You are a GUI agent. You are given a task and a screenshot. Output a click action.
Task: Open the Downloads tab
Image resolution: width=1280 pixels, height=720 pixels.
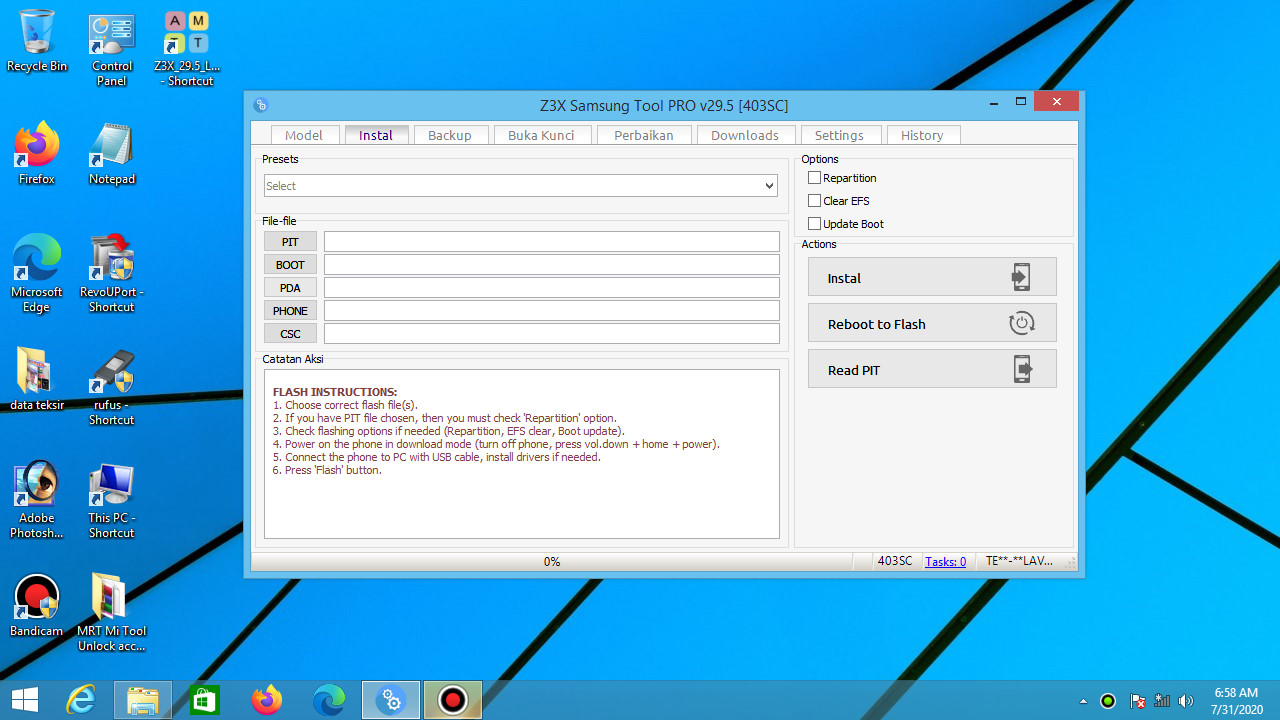[745, 135]
